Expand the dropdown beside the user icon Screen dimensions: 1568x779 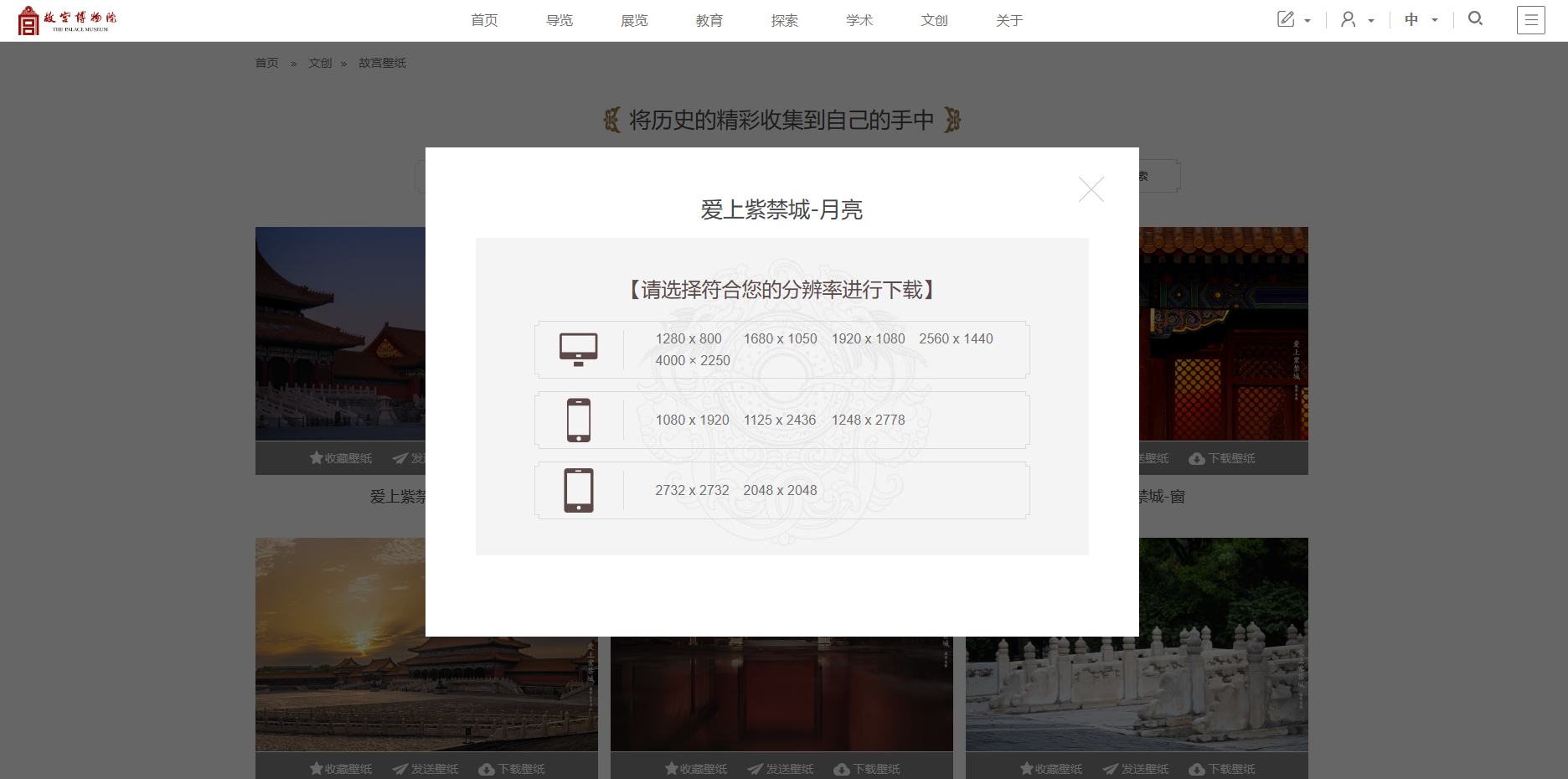[x=1371, y=20]
